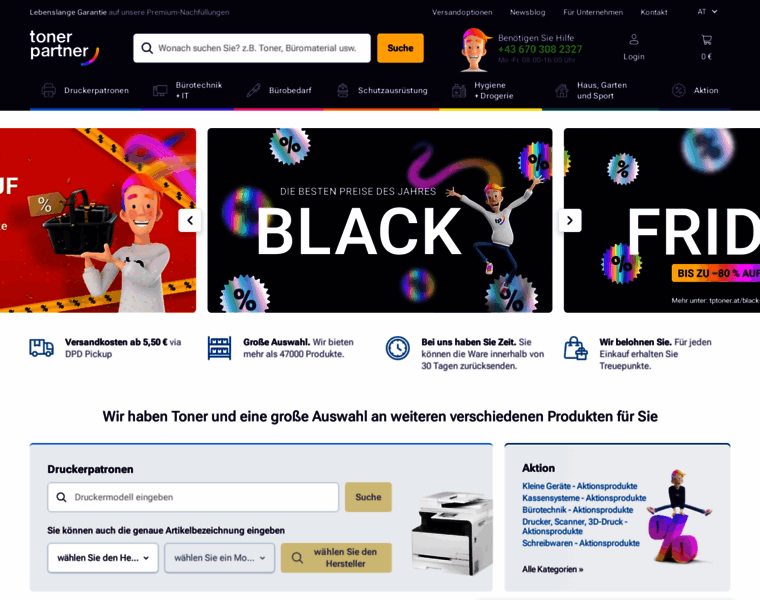Focus the Druckermodell eingeben input field
This screenshot has height=600, width=760.
tap(193, 497)
